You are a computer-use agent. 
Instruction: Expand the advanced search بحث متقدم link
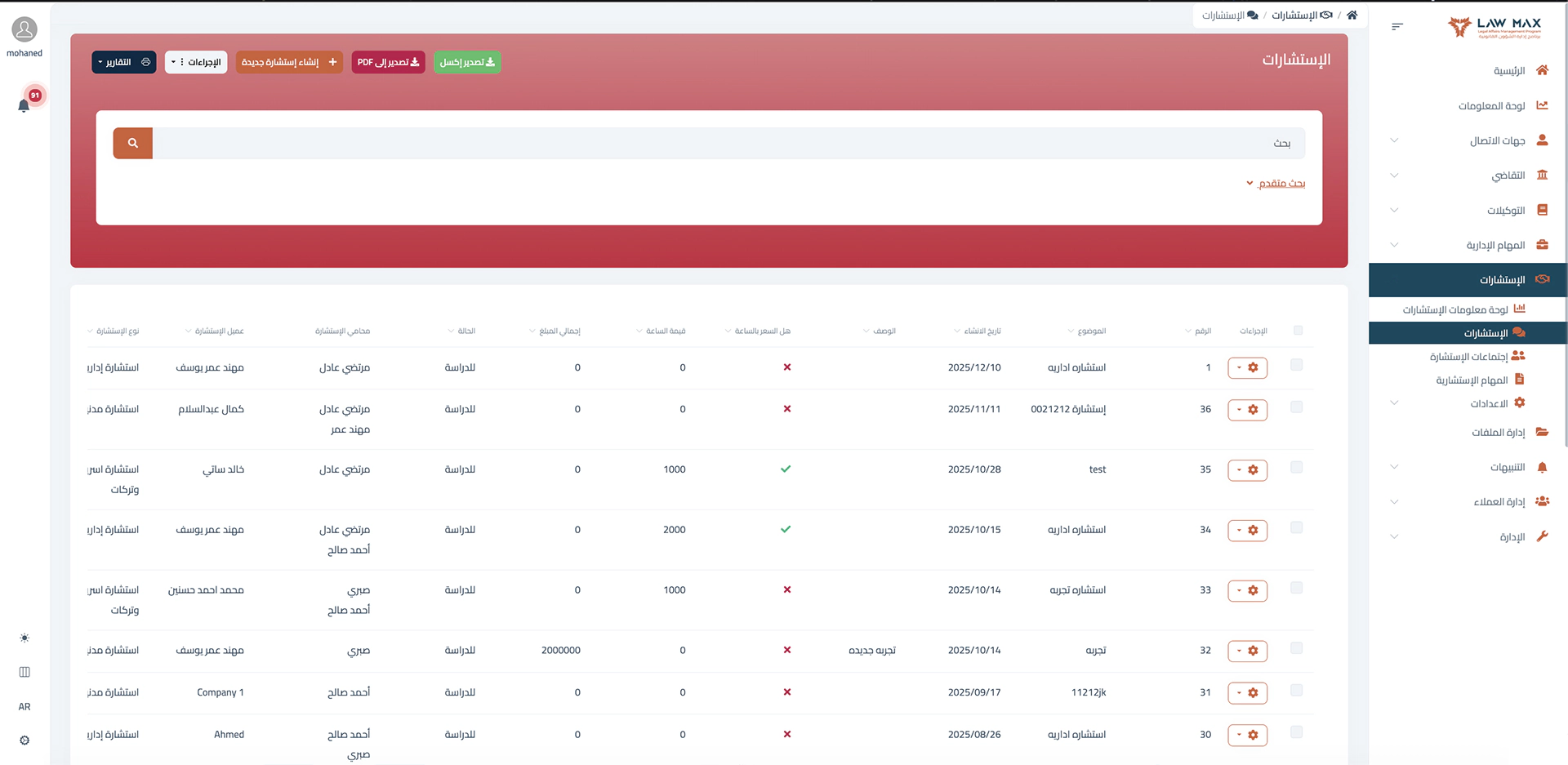(1280, 184)
